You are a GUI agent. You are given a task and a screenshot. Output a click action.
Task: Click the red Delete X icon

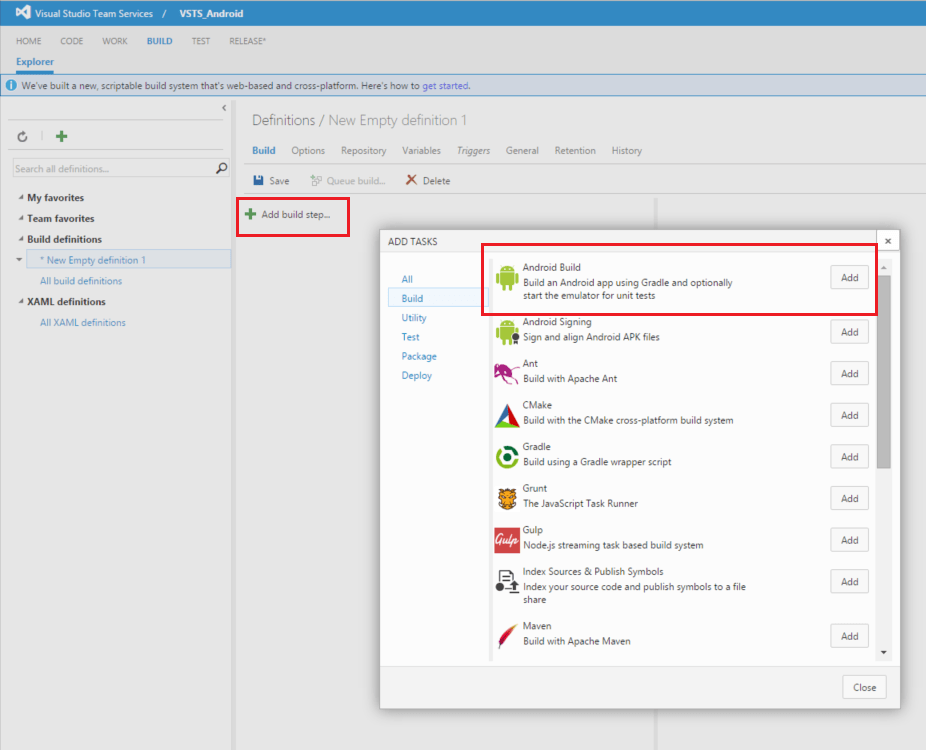click(410, 181)
